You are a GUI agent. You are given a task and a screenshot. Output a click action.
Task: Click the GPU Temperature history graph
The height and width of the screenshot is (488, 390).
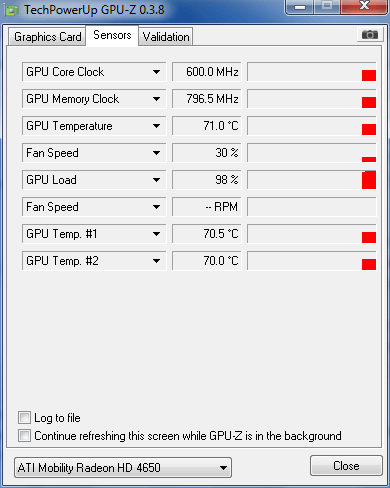(x=312, y=126)
